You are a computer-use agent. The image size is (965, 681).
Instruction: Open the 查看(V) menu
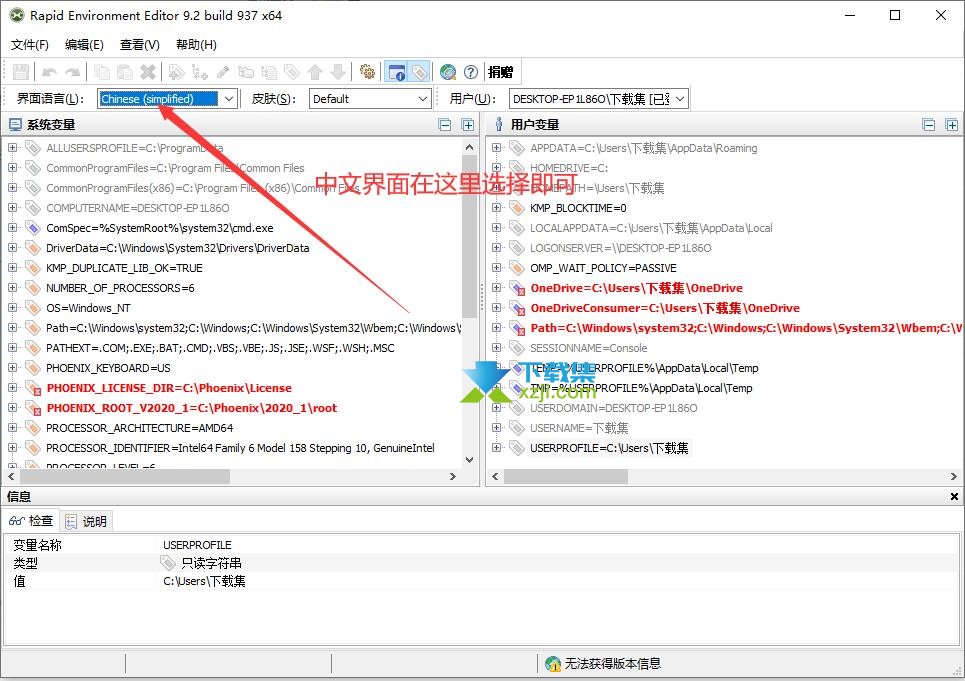[x=140, y=44]
